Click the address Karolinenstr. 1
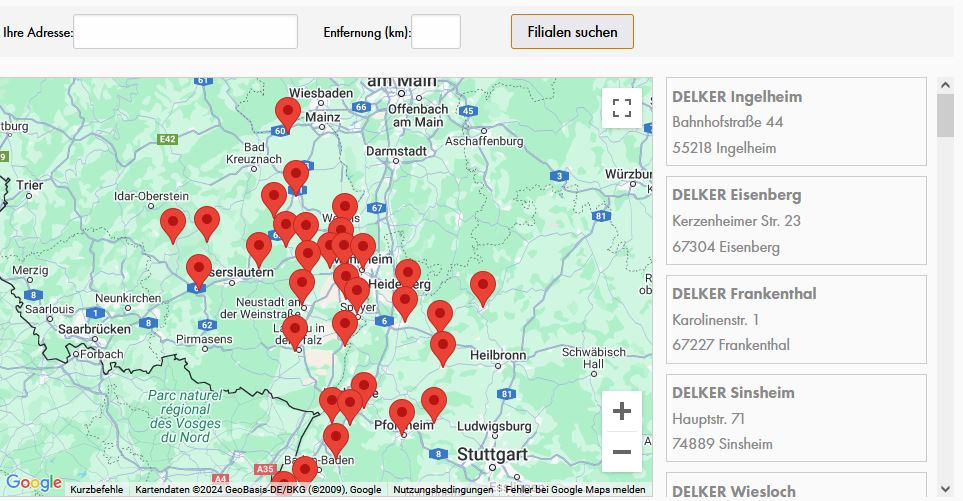This screenshot has width=963, height=501. tap(715, 320)
